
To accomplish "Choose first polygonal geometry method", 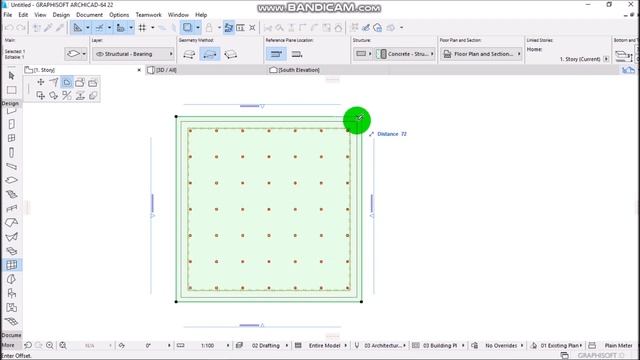I will pos(189,54).
